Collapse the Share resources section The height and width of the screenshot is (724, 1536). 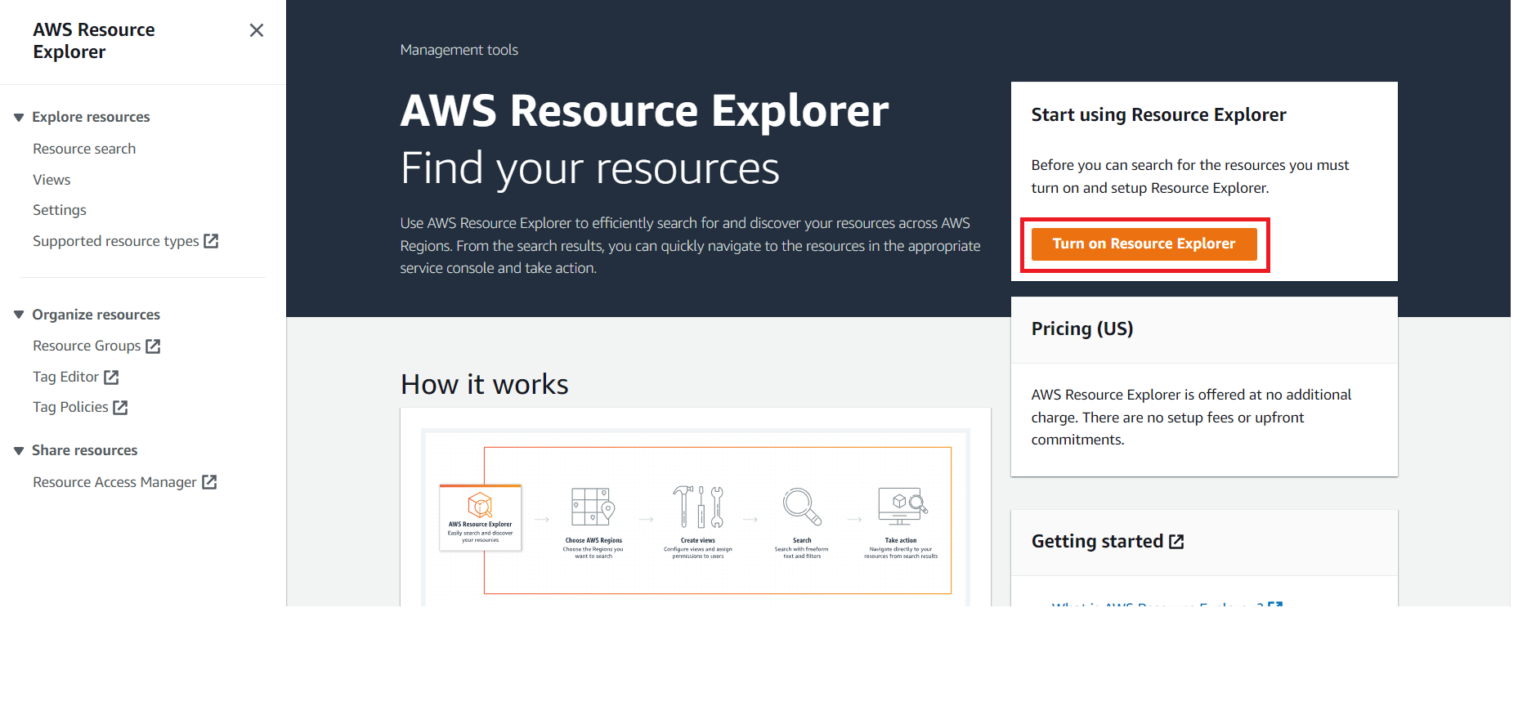tap(19, 450)
